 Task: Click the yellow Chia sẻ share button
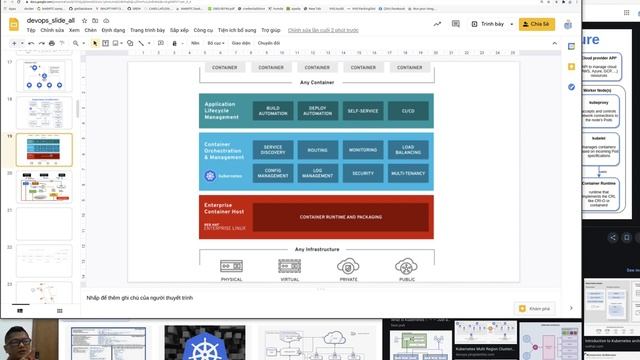coord(537,24)
